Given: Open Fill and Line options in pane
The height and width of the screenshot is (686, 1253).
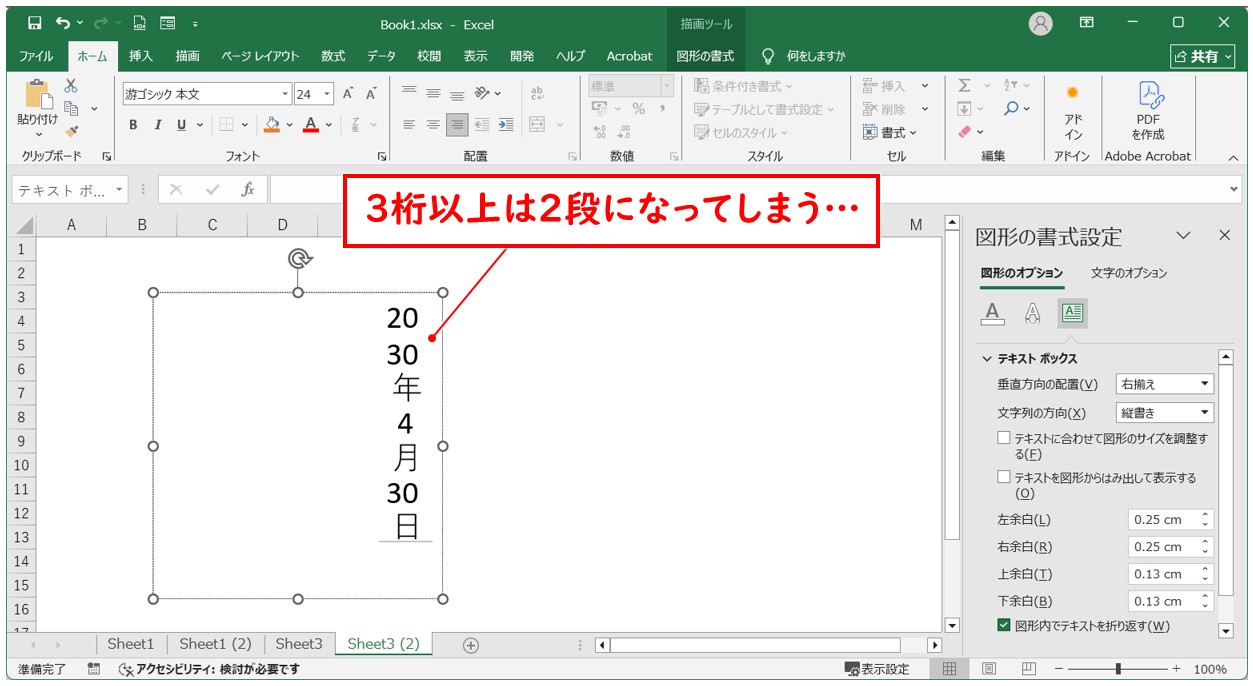Looking at the screenshot, I should click(x=992, y=314).
